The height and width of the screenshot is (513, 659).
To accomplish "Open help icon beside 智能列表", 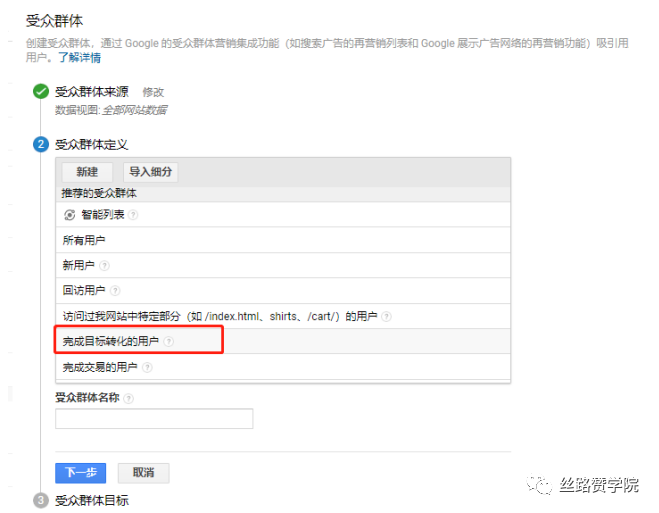I will coord(133,215).
